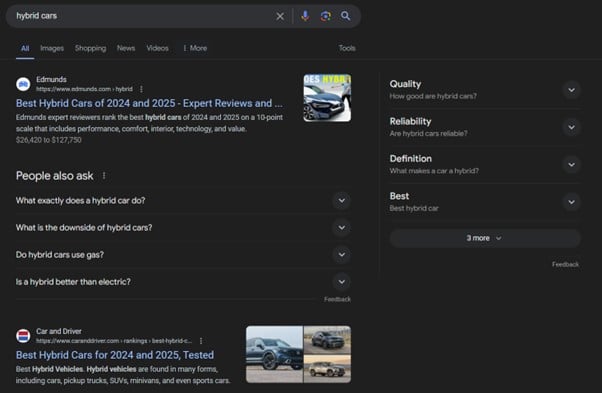Switch to the Videos tab
The width and height of the screenshot is (602, 393).
[157, 48]
